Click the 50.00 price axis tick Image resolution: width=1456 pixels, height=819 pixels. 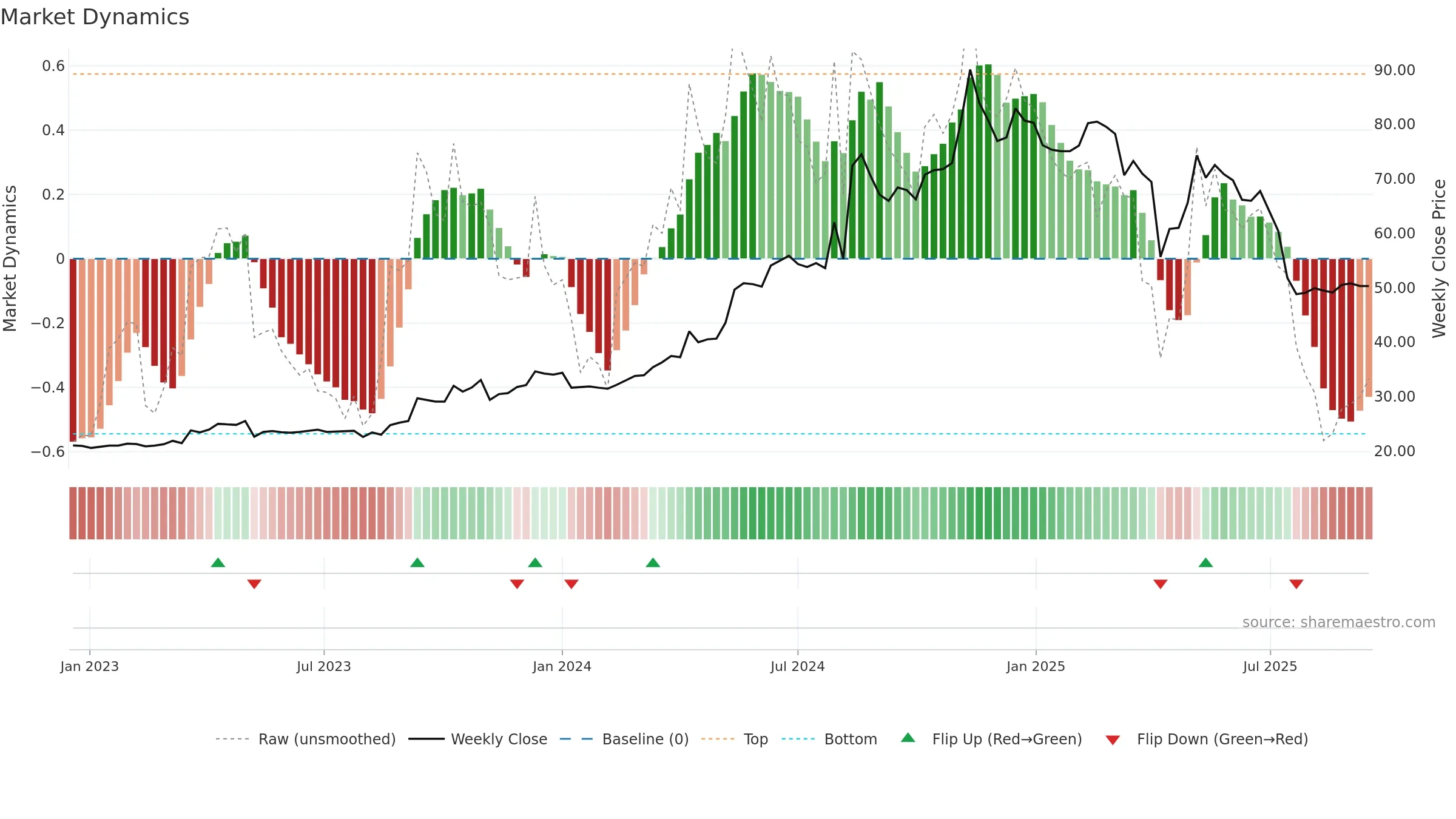1395,288
